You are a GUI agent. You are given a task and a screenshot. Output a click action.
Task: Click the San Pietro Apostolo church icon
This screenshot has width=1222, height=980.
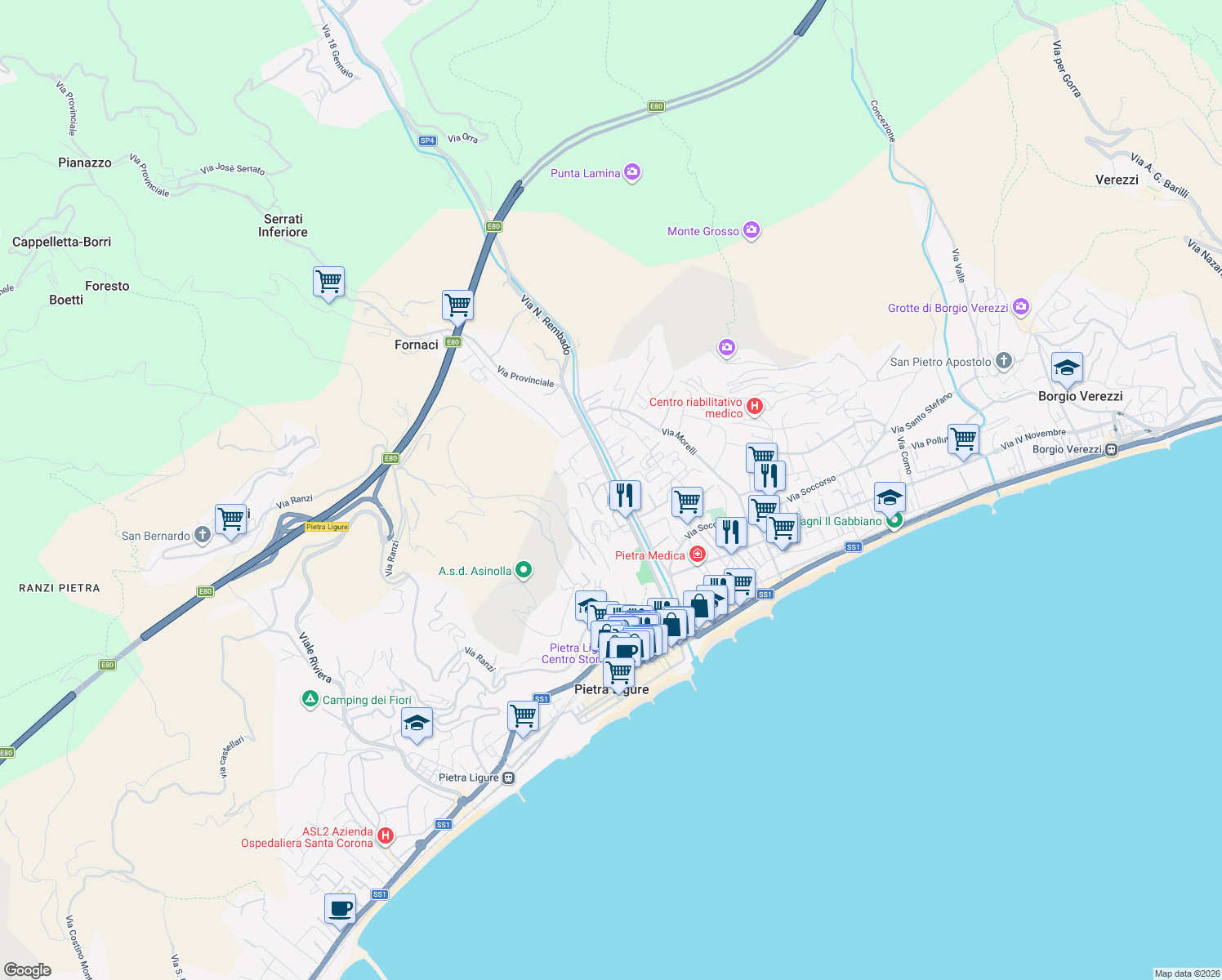(1003, 362)
